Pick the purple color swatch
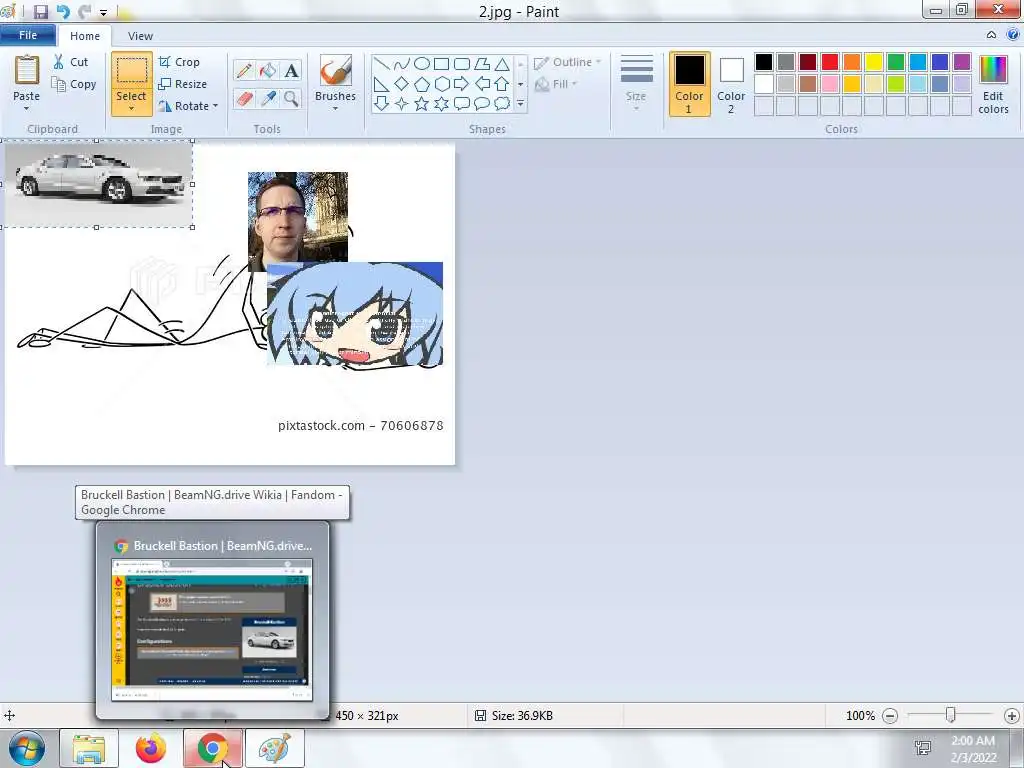The image size is (1024, 768). pyautogui.click(x=961, y=62)
